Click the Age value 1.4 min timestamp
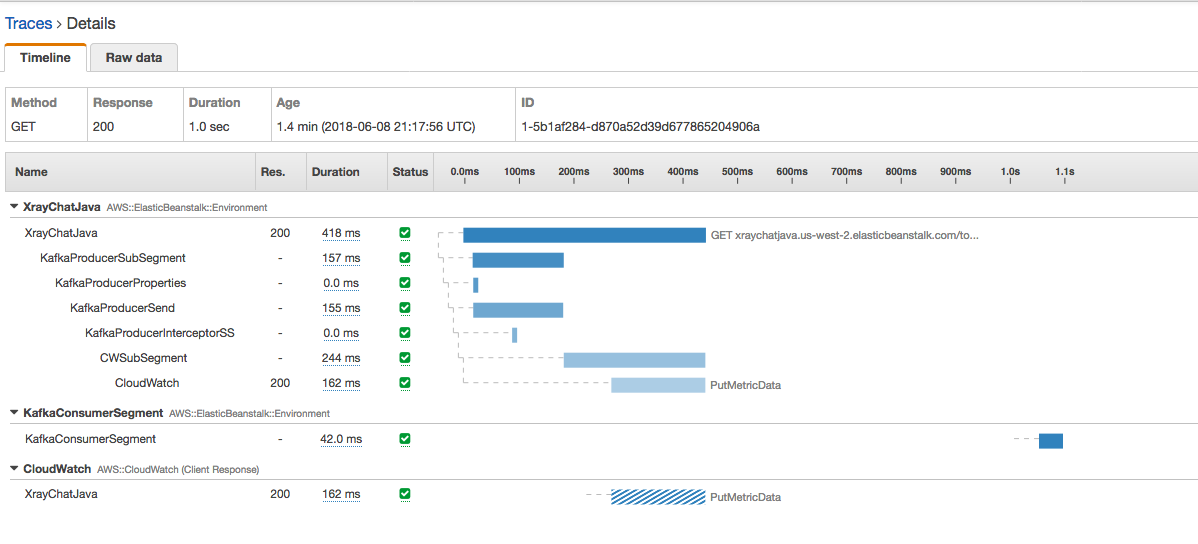The width and height of the screenshot is (1198, 544). [376, 127]
